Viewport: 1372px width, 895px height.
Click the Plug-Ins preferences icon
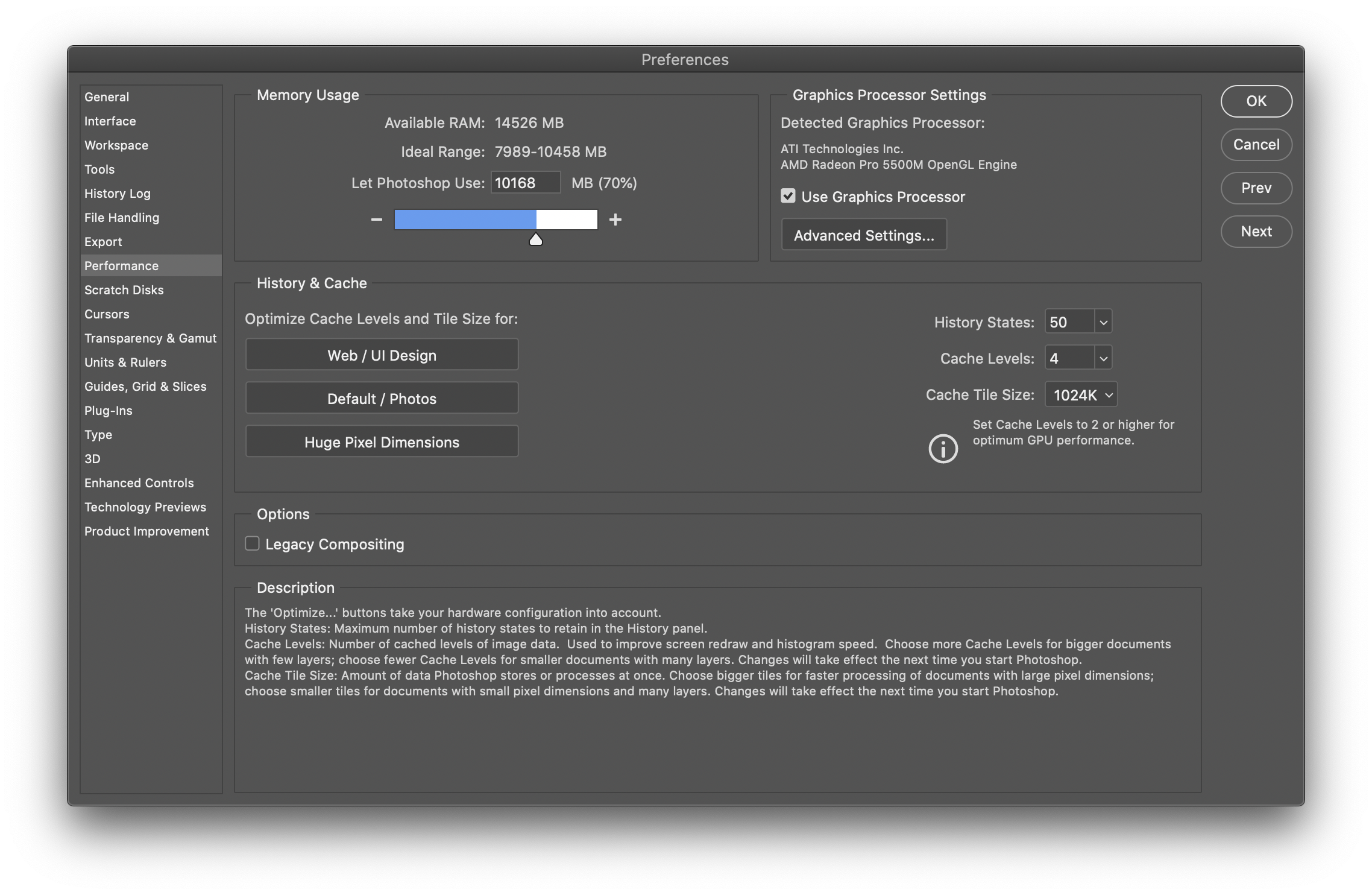[107, 410]
